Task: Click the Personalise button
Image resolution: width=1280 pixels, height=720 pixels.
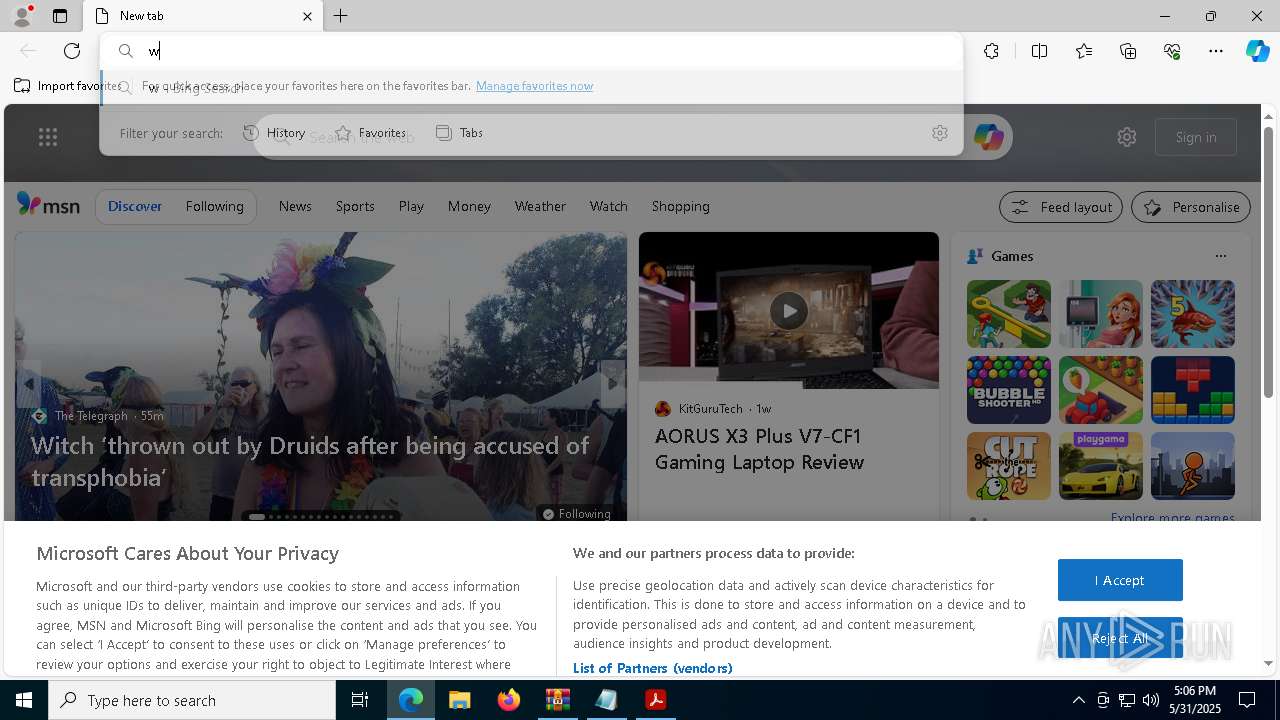Action: [1191, 207]
